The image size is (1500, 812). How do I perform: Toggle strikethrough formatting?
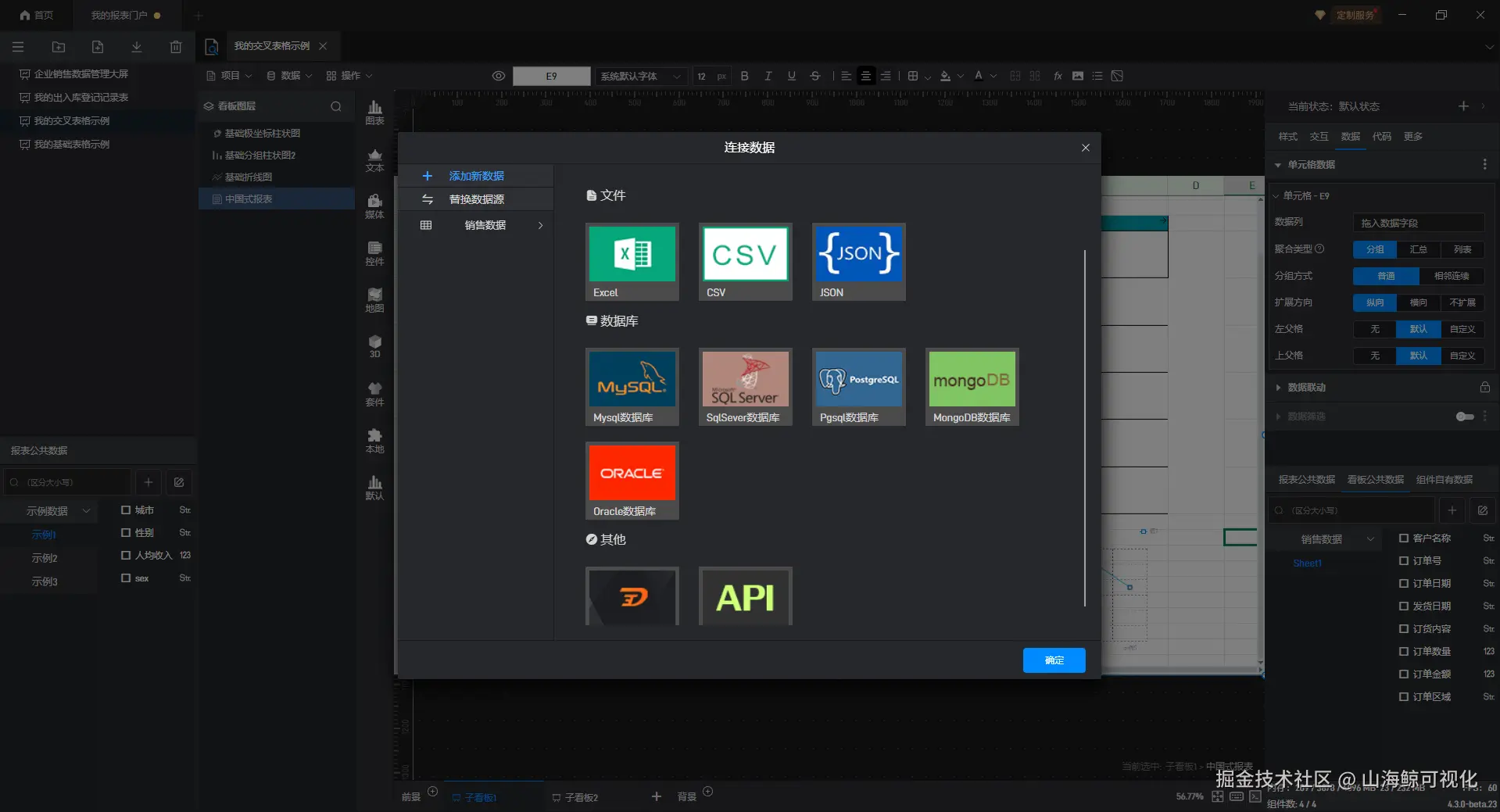tap(814, 76)
